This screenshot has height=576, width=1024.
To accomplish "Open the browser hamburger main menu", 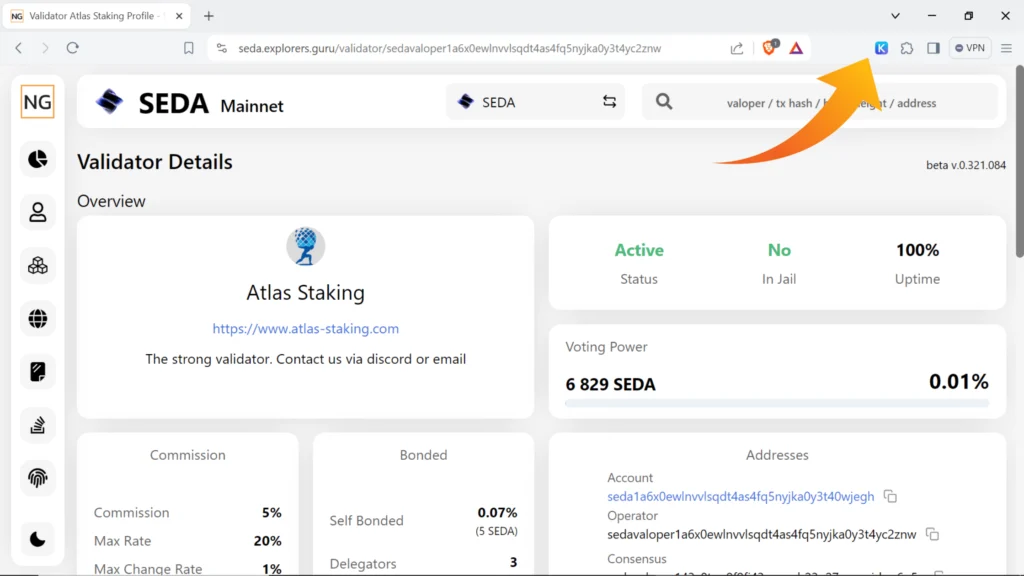I will coord(1006,48).
